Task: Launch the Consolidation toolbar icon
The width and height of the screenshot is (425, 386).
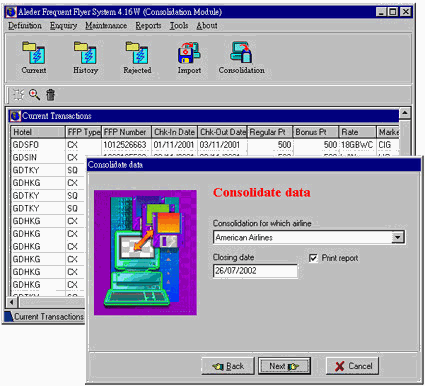Action: [241, 53]
